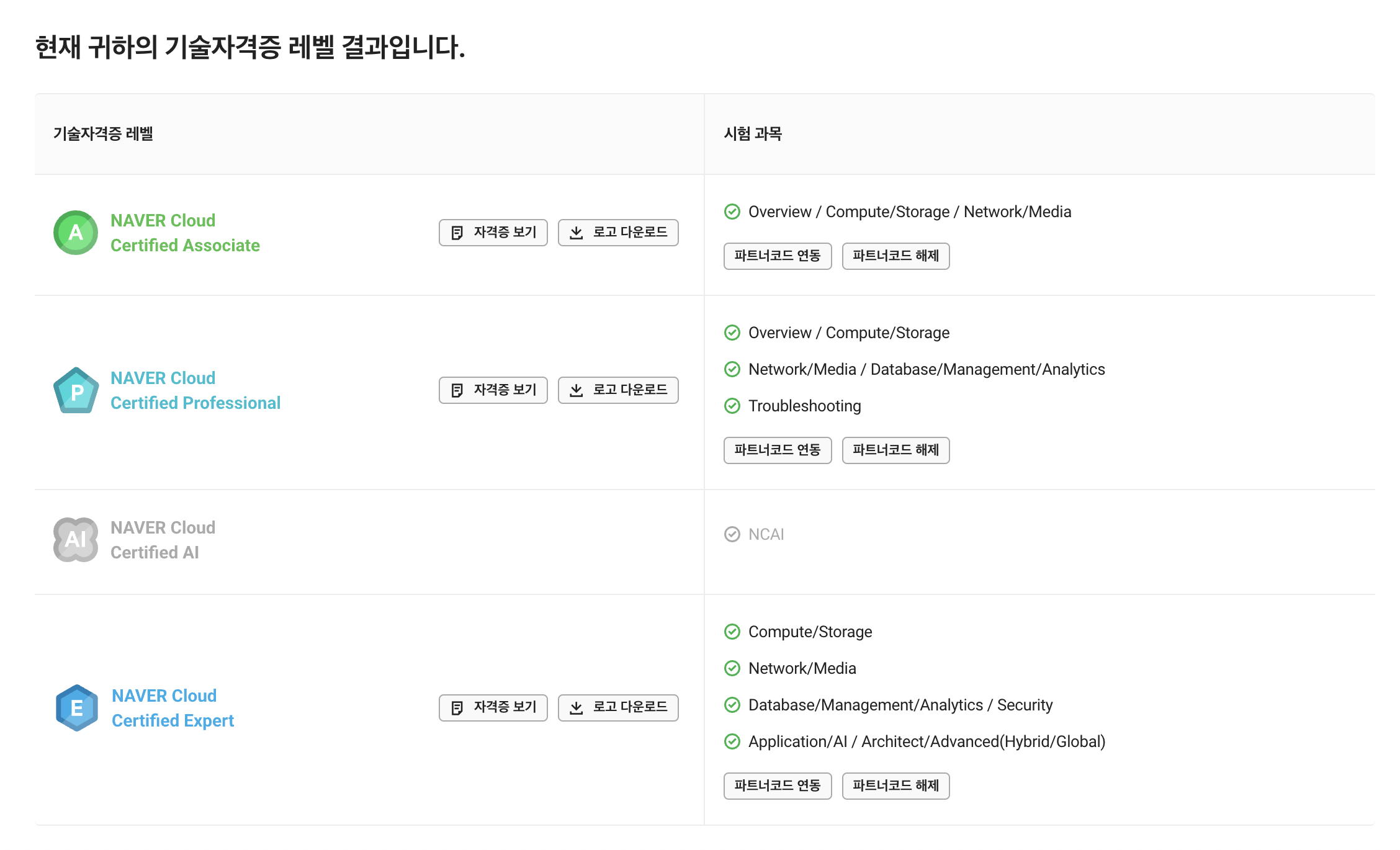The image size is (1400, 850).
Task: Open the NAVER Cloud Certified Expert link
Action: [173, 708]
